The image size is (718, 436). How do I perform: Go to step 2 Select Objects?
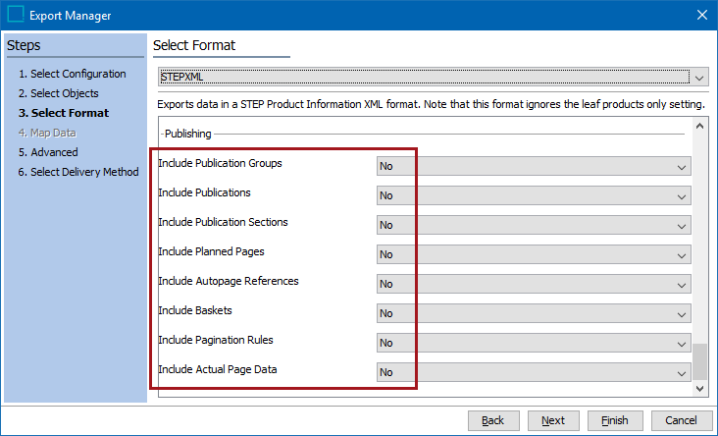coord(58,93)
